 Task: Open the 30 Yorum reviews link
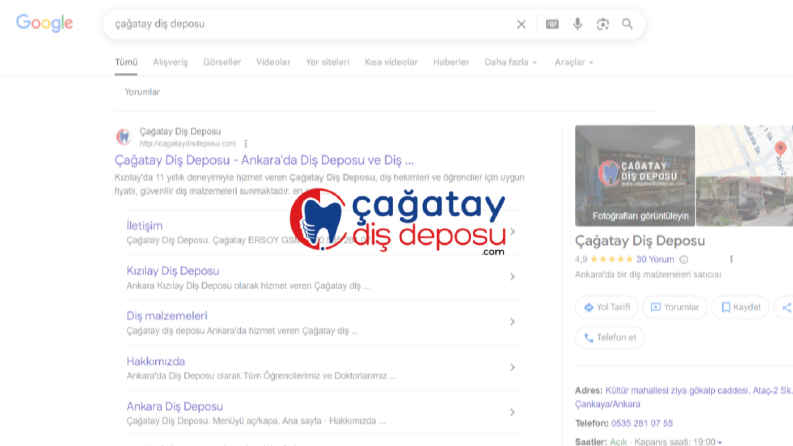tap(655, 259)
